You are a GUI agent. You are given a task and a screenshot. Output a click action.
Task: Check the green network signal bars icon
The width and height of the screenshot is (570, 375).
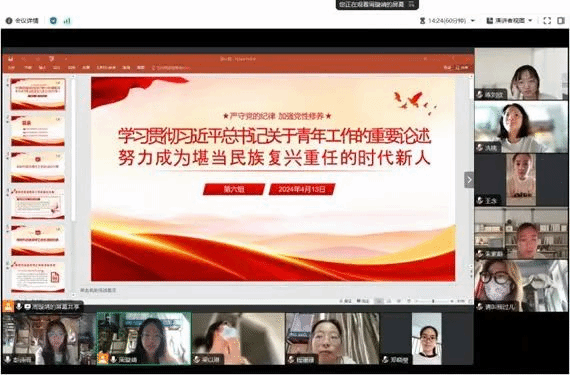pos(67,21)
